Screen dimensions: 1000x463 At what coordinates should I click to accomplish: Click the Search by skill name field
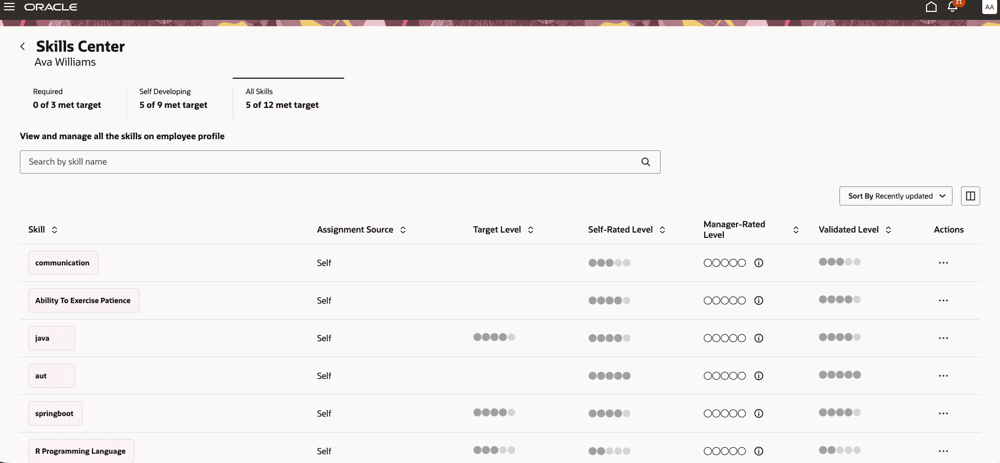340,162
